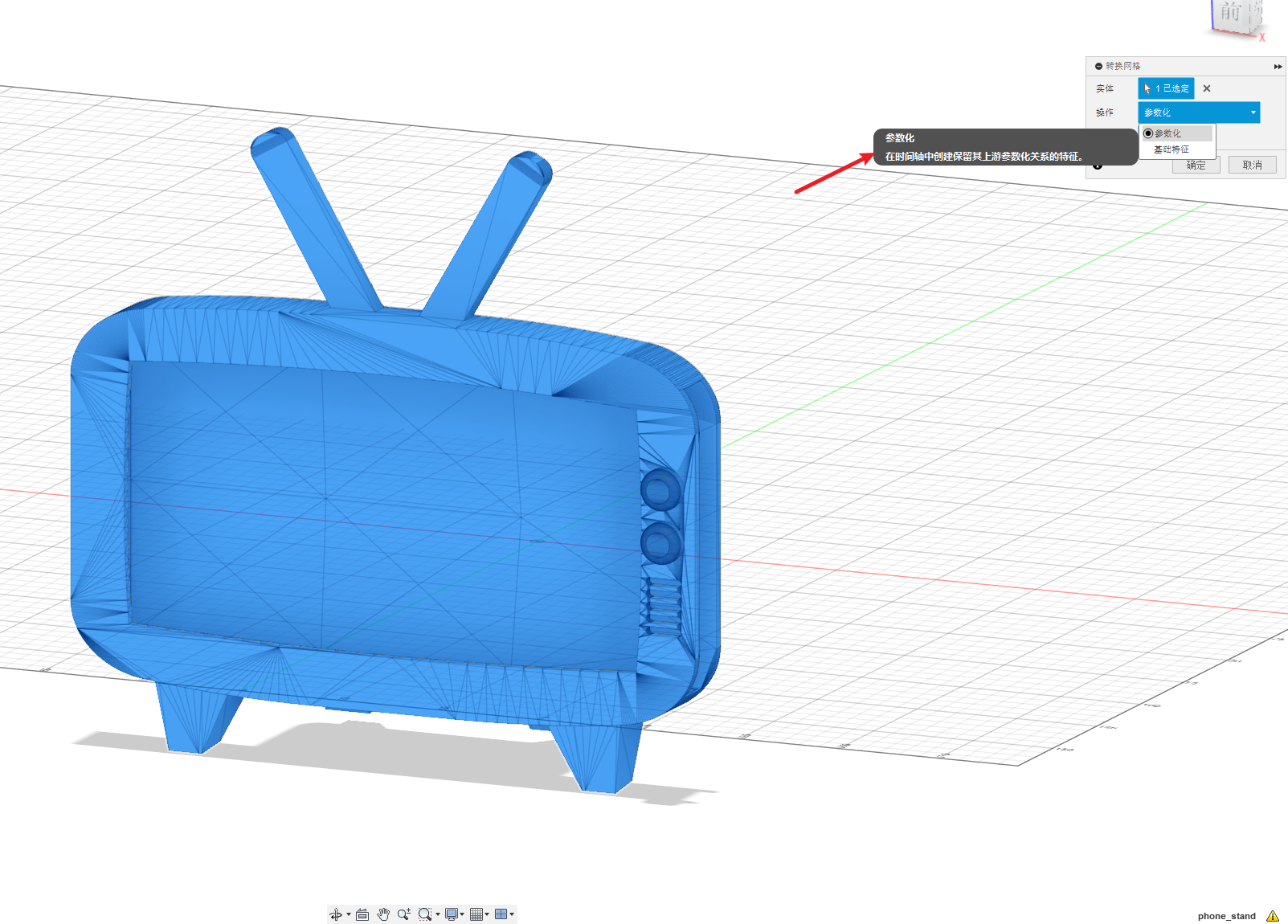Clear the selection with the X button

coord(1207,88)
